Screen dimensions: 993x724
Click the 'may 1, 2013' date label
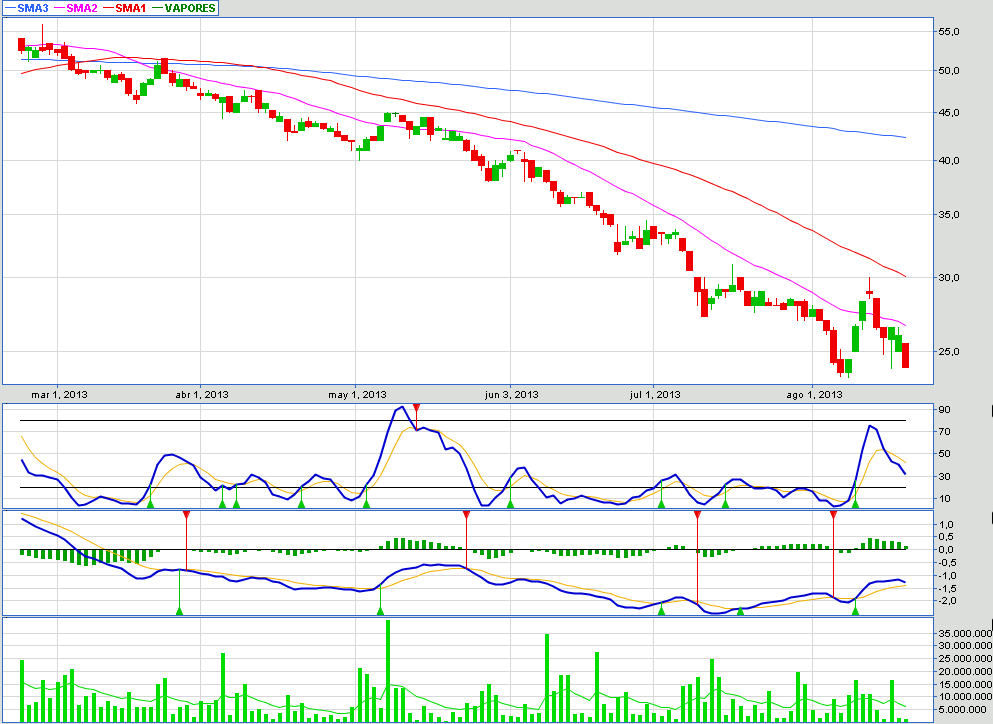356,395
